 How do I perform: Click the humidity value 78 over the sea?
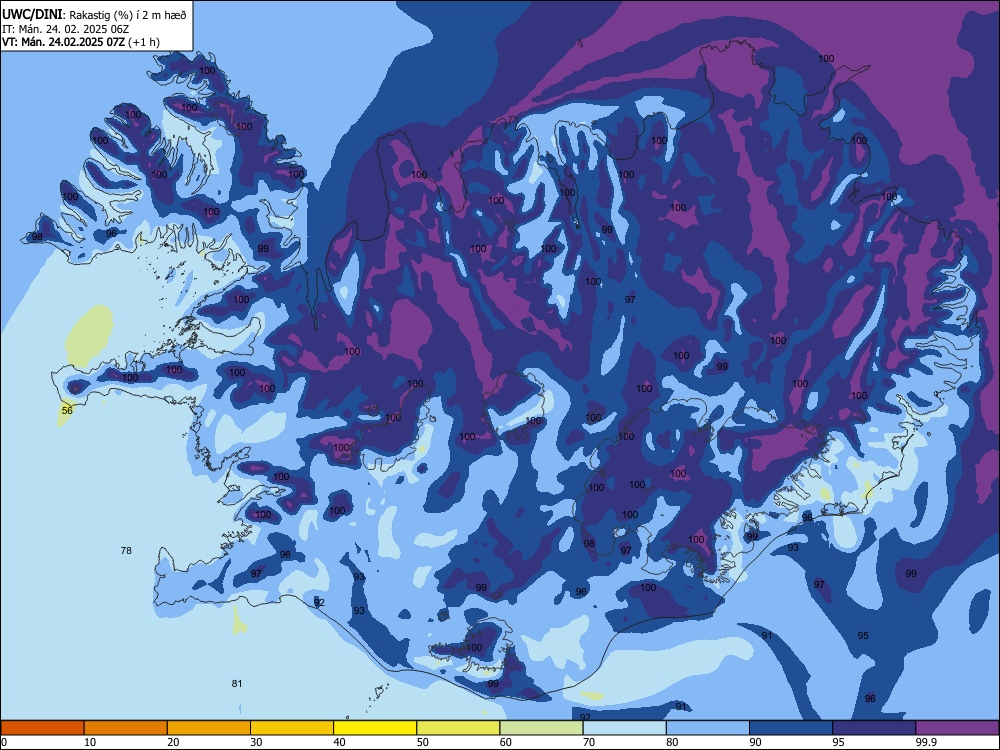tap(126, 550)
